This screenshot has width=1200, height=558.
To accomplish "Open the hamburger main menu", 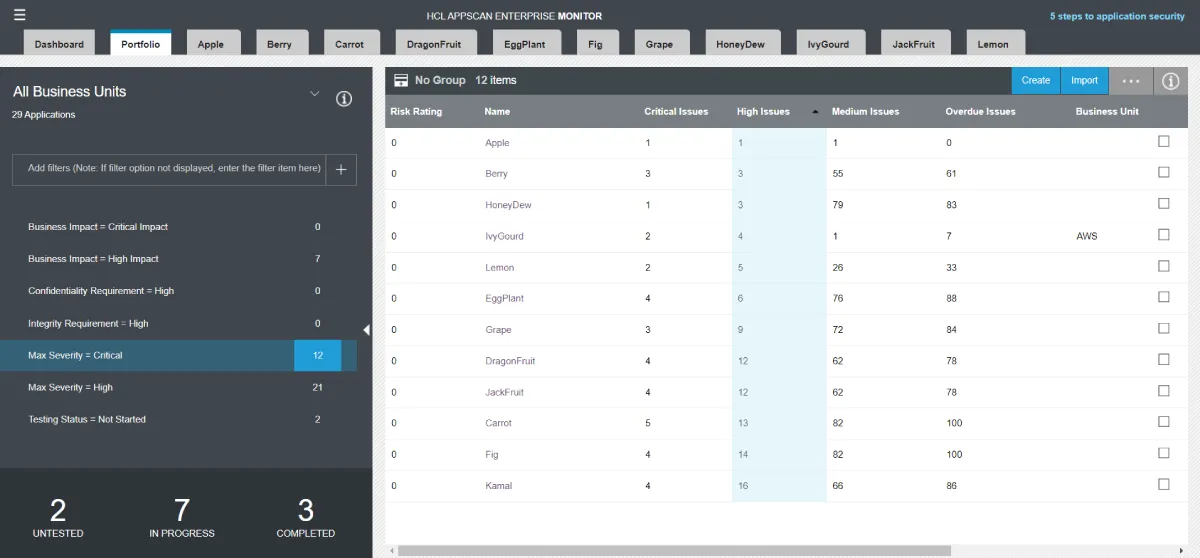I will 20,15.
